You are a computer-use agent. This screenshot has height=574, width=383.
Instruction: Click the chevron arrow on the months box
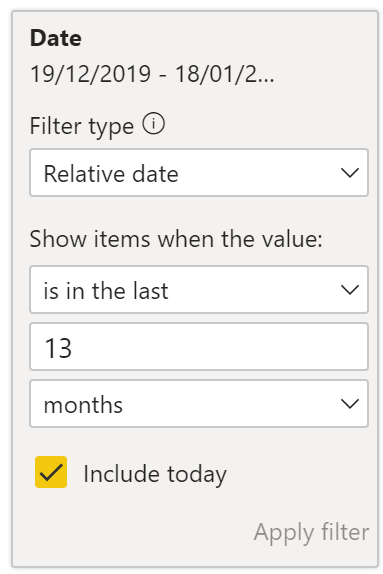(350, 404)
